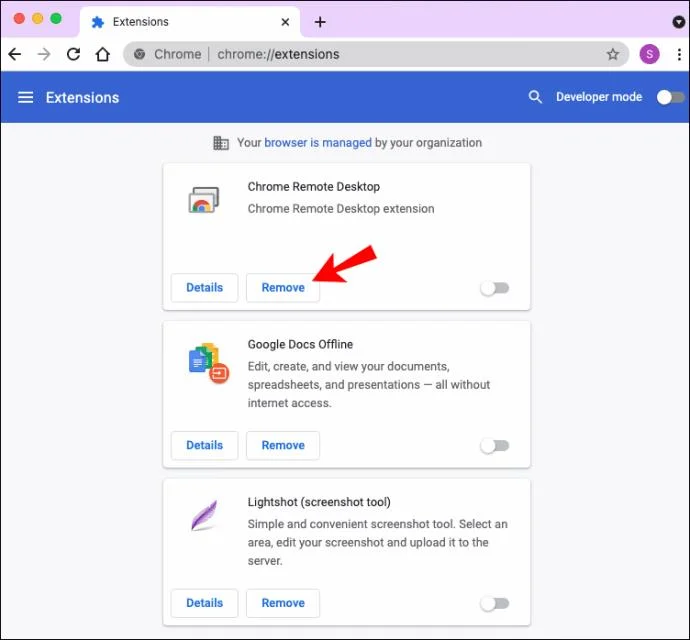Click the black dropdown circle at the tab strip end
Image resolution: width=690 pixels, height=640 pixels.
click(679, 22)
